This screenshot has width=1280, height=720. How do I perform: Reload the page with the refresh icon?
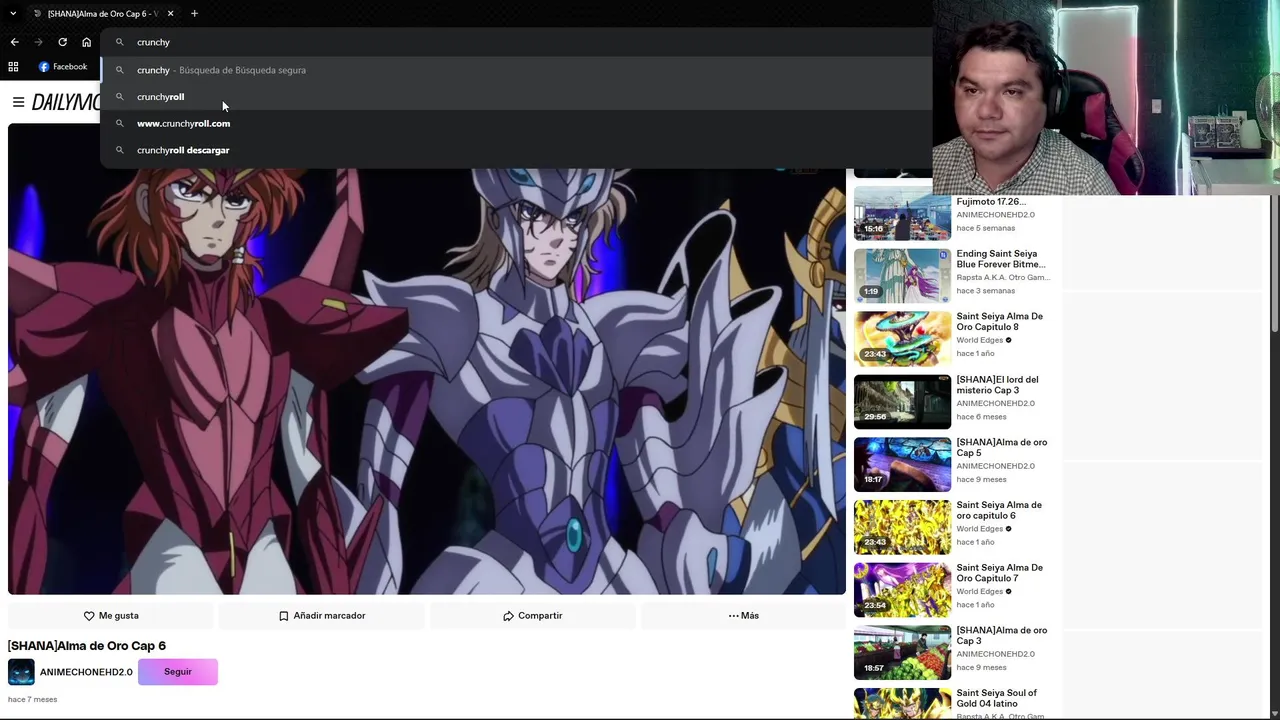coord(62,42)
